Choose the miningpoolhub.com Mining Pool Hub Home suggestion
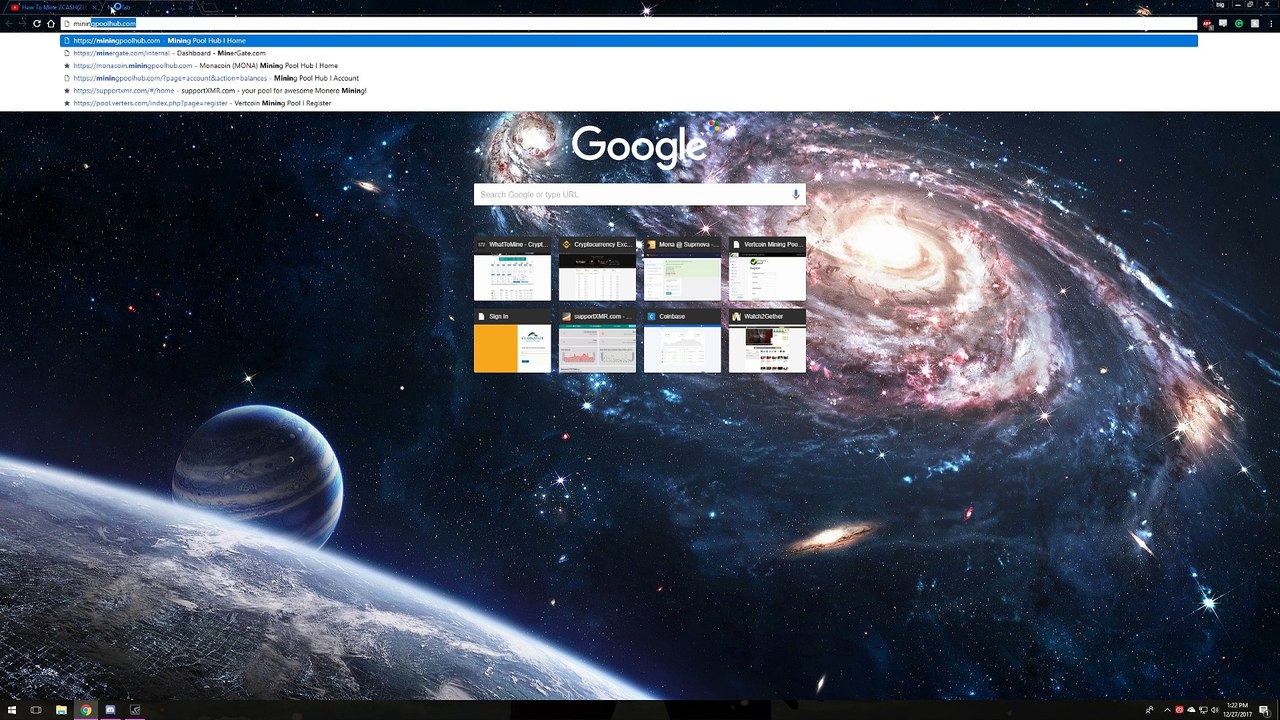This screenshot has height=720, width=1280. point(628,41)
